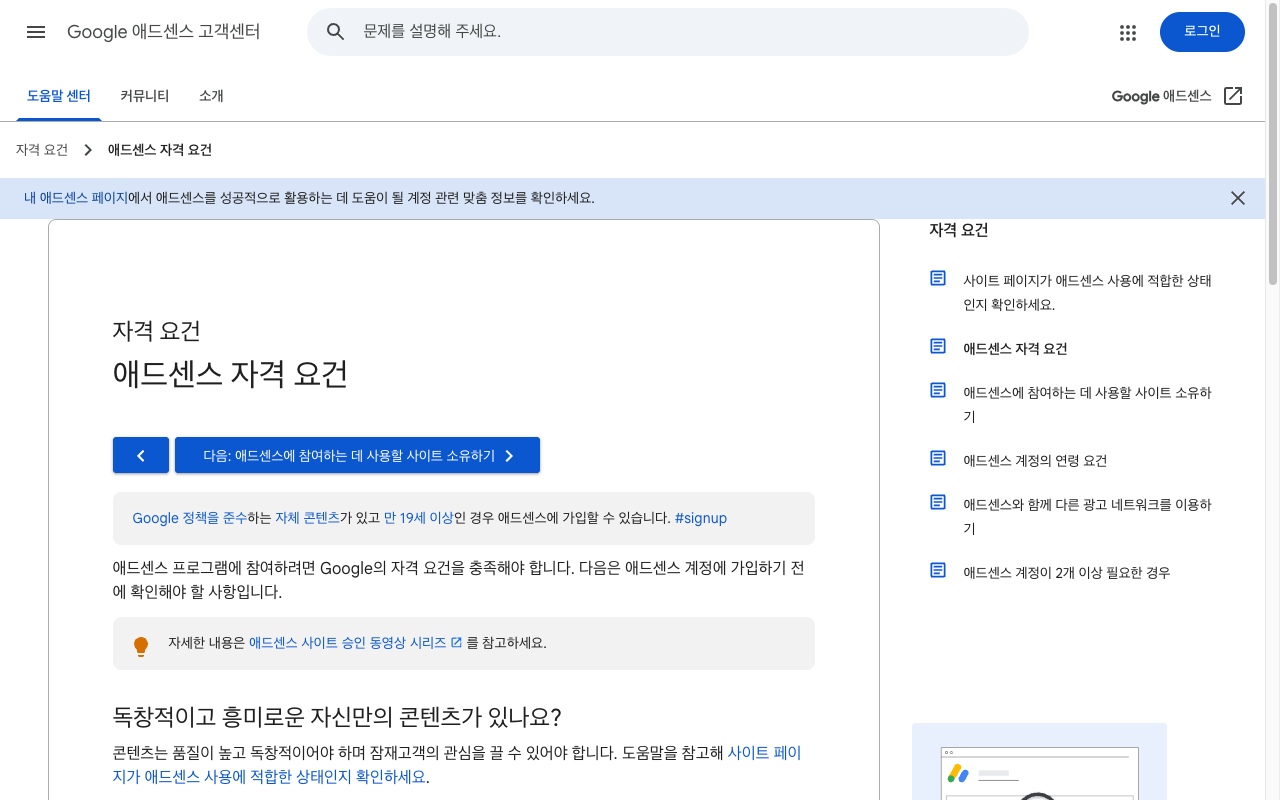Click the search magnifier icon
Viewport: 1280px width, 800px height.
336,32
